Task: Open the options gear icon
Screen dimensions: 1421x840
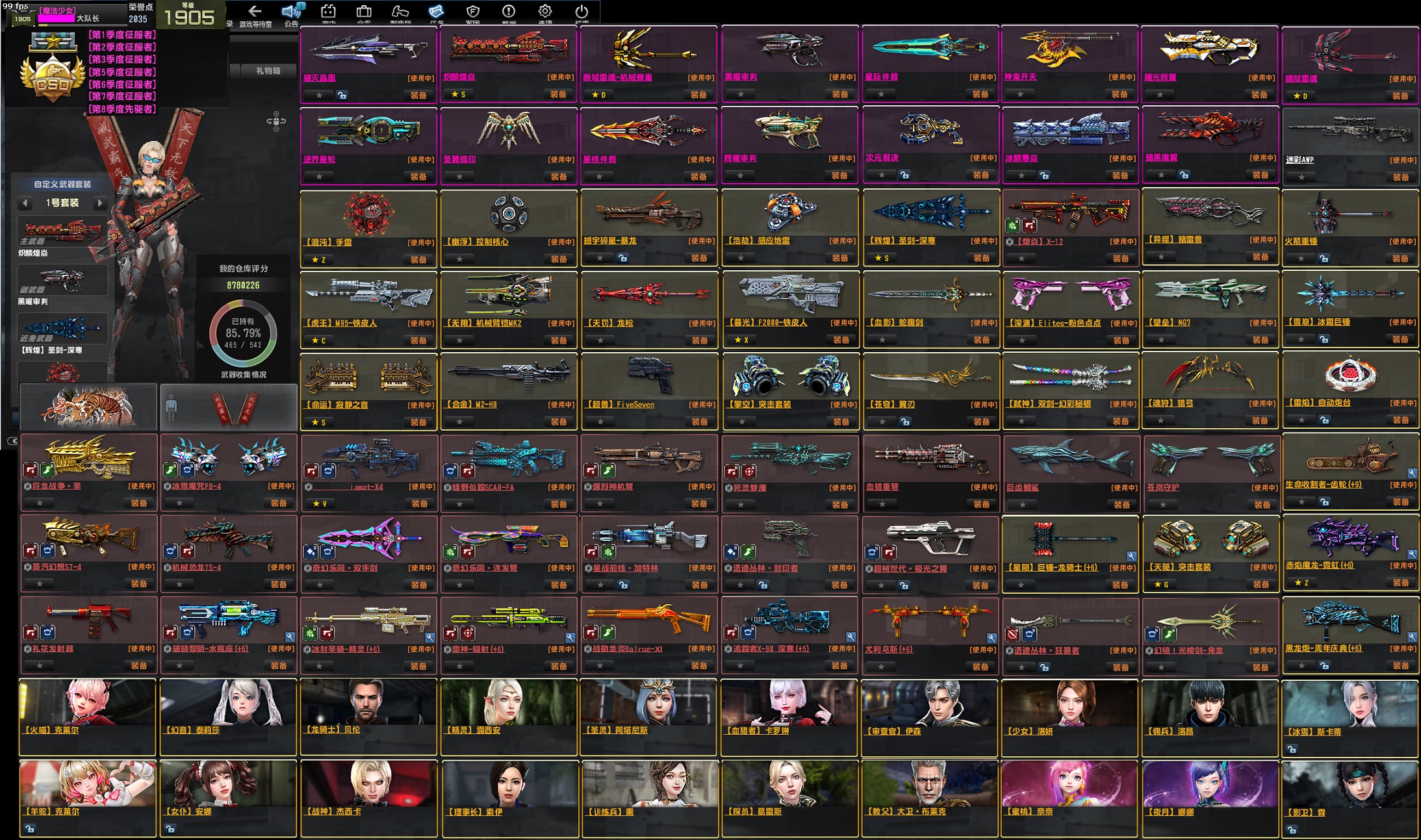Action: (x=545, y=12)
